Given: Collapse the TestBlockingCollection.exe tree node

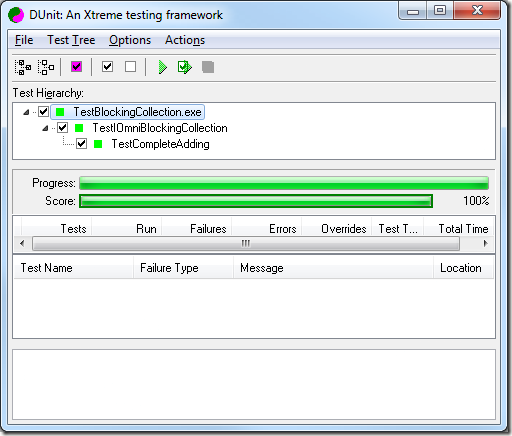Looking at the screenshot, I should click(x=26, y=112).
